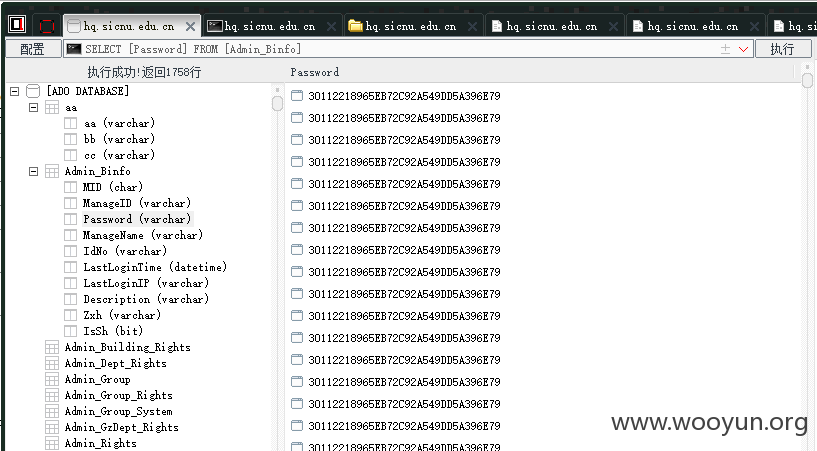Click the table icon beside Admin_Binfo
Screen dimensions: 817x451
(x=52, y=171)
